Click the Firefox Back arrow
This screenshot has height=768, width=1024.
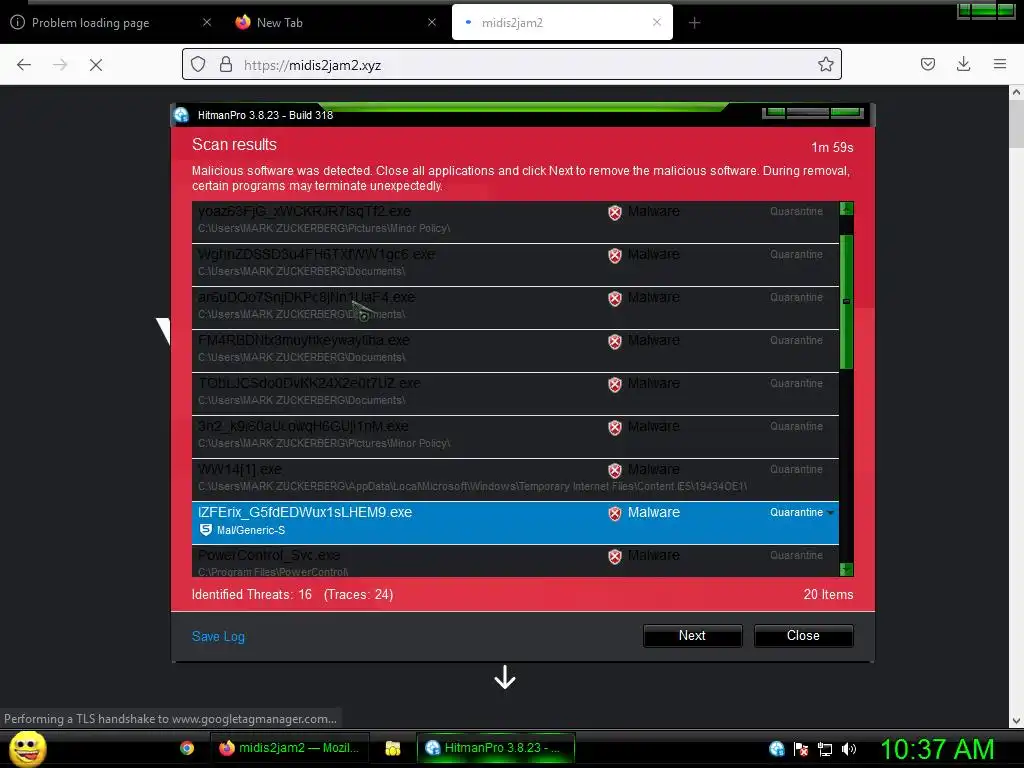pos(24,65)
